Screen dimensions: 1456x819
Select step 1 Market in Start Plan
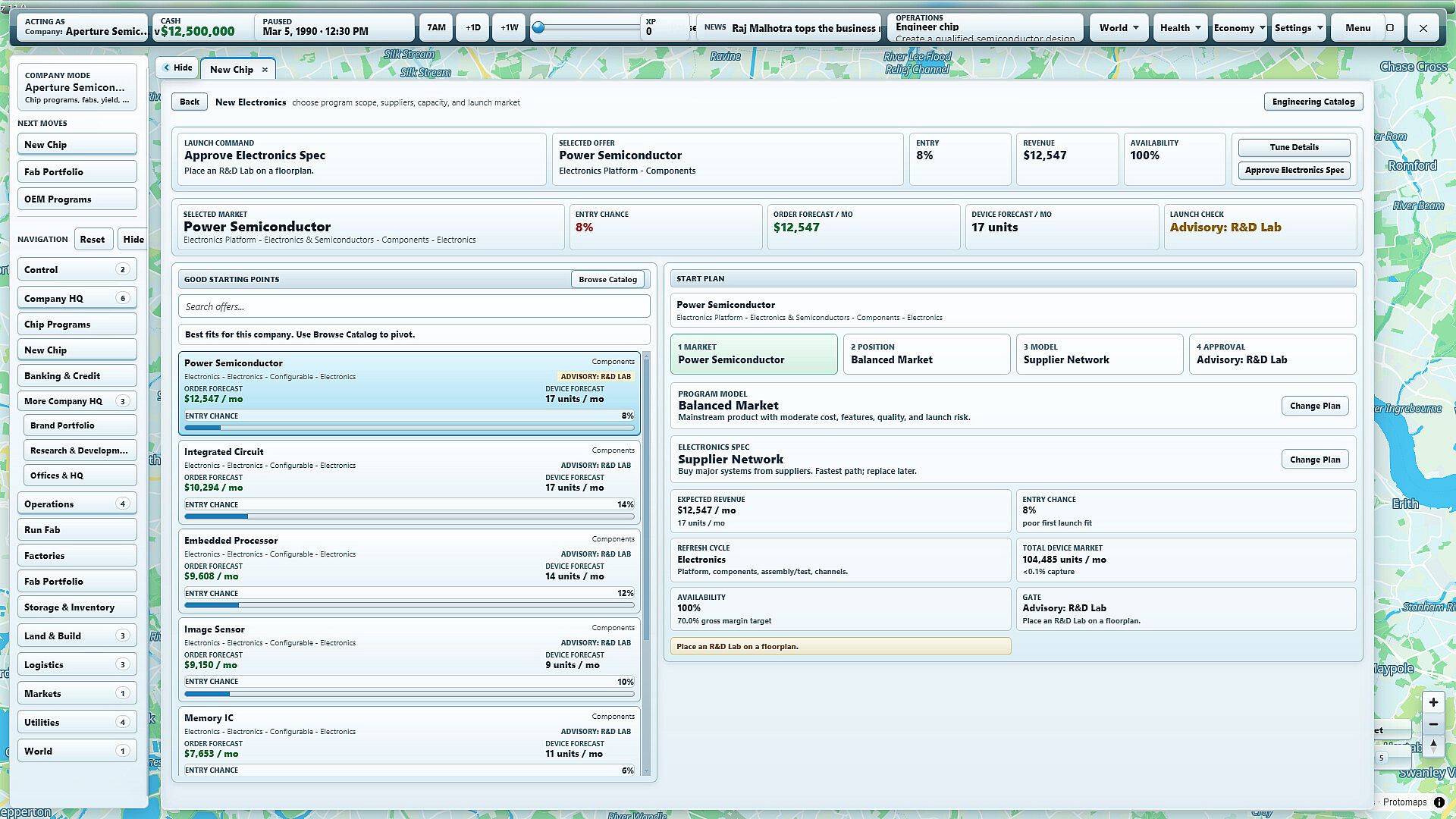(x=754, y=354)
